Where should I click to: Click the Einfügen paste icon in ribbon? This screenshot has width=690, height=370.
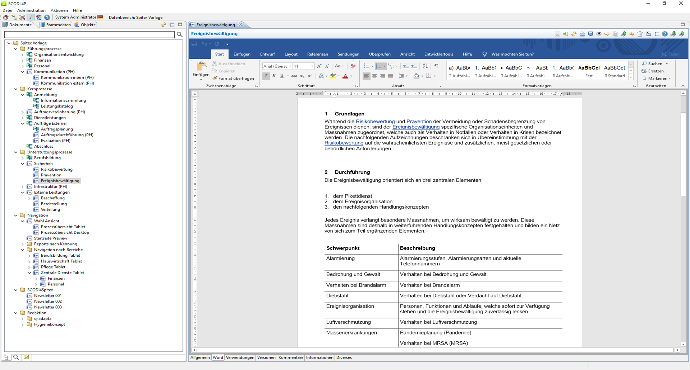point(201,67)
